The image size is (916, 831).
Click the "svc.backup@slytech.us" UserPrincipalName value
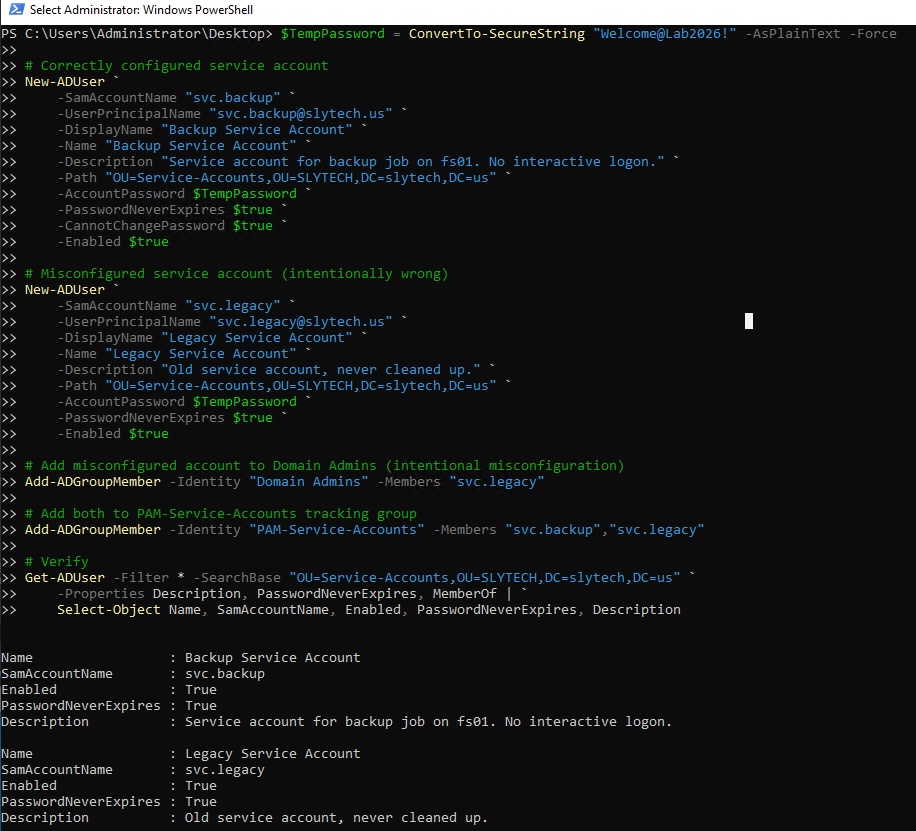(x=301, y=114)
